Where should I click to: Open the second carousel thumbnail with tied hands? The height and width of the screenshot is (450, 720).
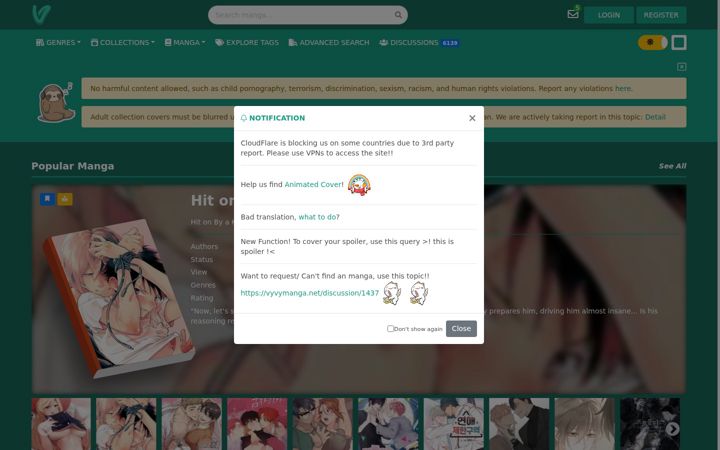[x=126, y=424]
